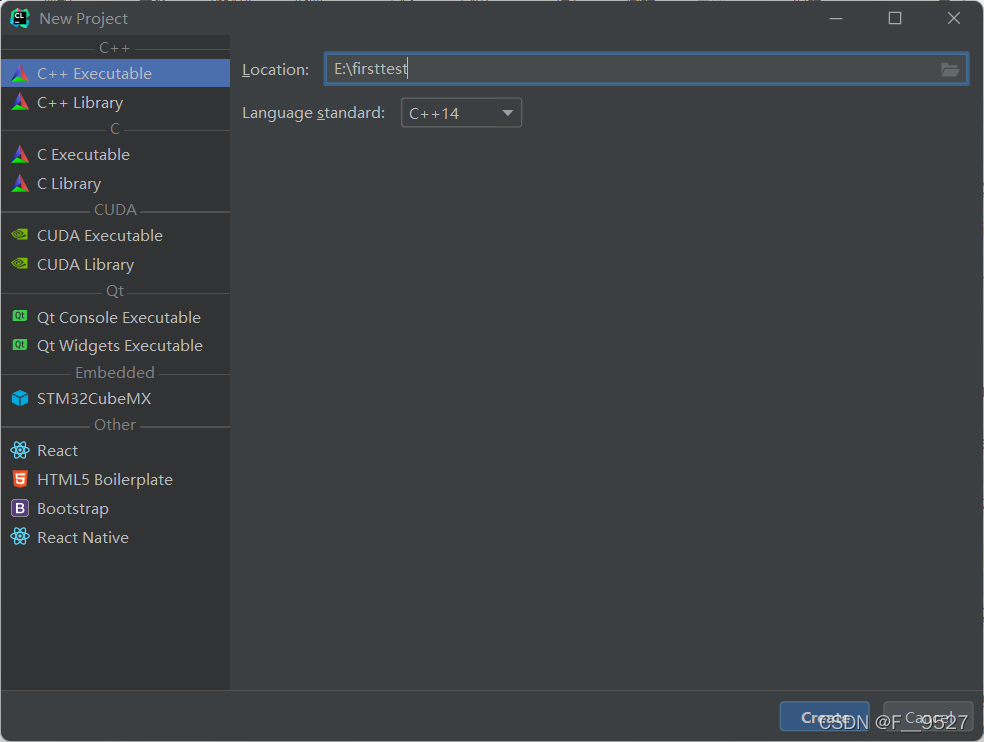
Task: Click the Create button
Action: point(824,717)
